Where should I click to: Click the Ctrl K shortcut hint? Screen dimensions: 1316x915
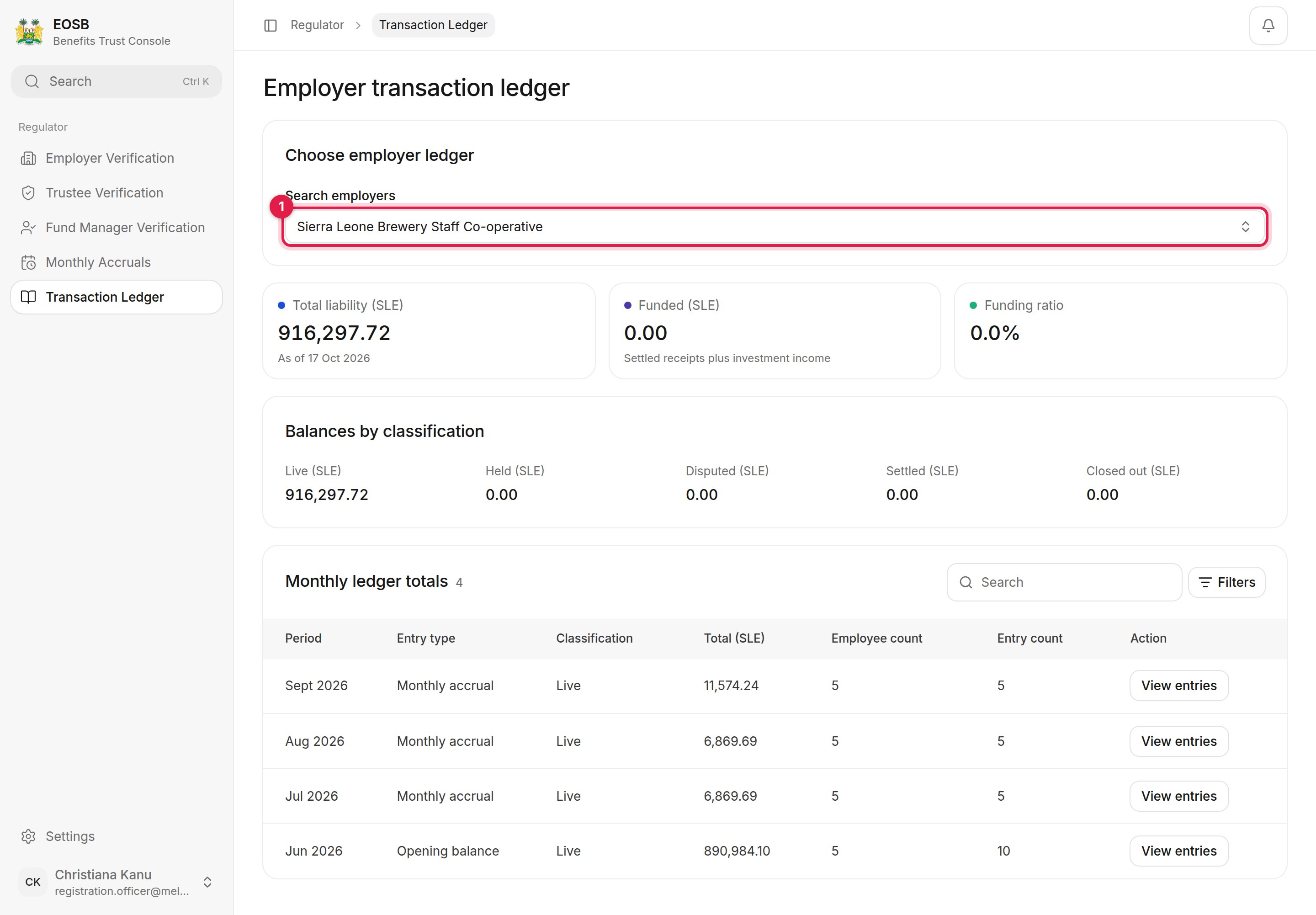pos(196,81)
